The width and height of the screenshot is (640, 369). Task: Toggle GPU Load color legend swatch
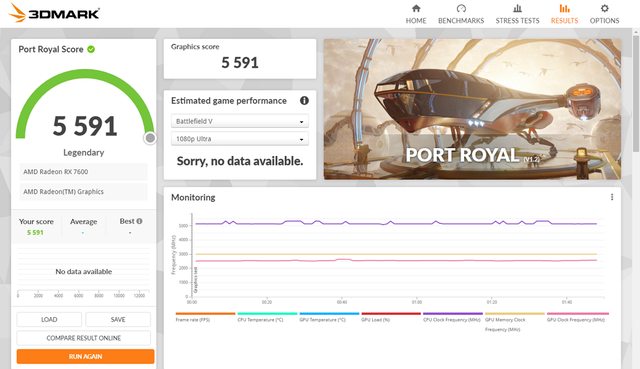[391, 313]
